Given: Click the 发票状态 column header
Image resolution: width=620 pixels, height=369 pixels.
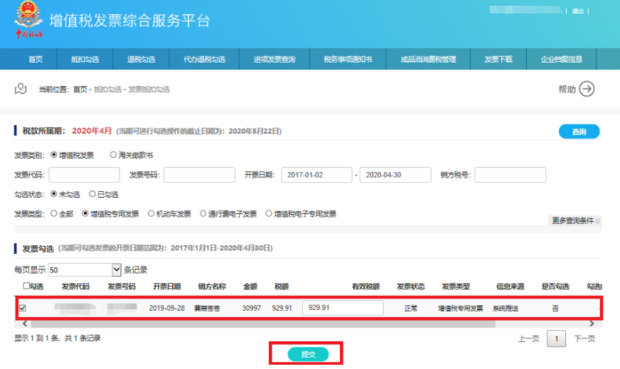Looking at the screenshot, I should [410, 286].
